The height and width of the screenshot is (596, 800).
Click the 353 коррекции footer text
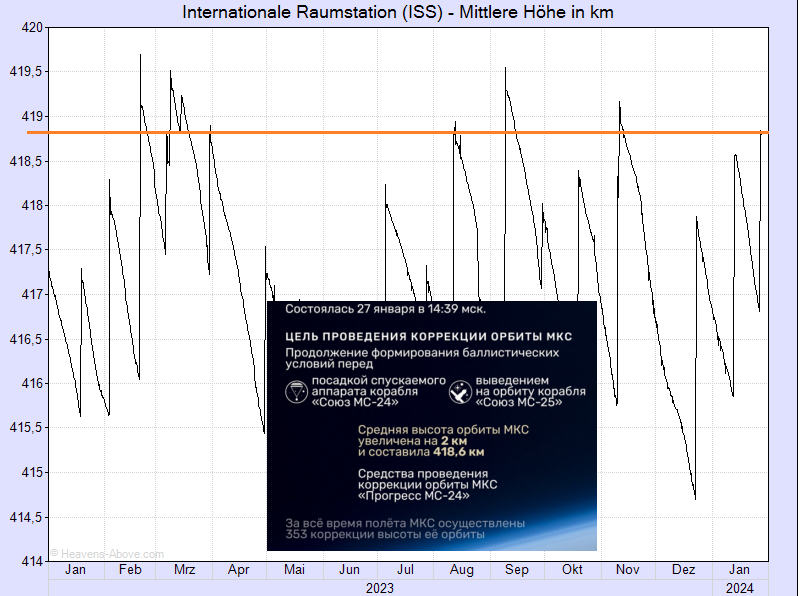coord(386,534)
